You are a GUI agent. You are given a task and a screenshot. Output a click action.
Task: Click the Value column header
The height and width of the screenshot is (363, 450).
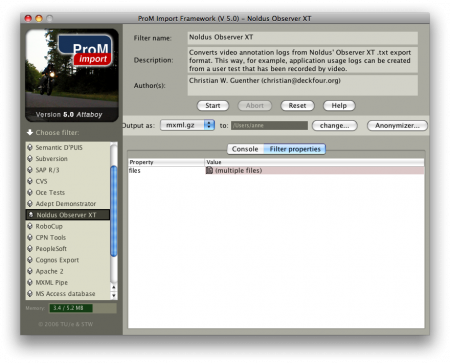click(314, 162)
